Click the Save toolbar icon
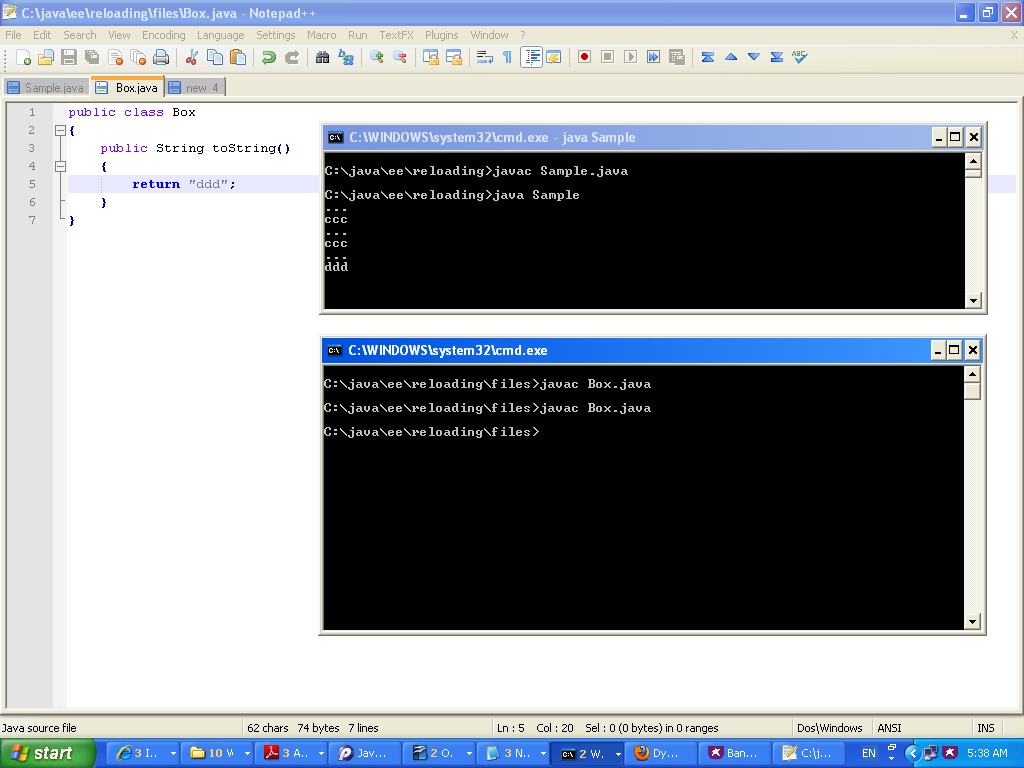1024x768 pixels. click(69, 57)
